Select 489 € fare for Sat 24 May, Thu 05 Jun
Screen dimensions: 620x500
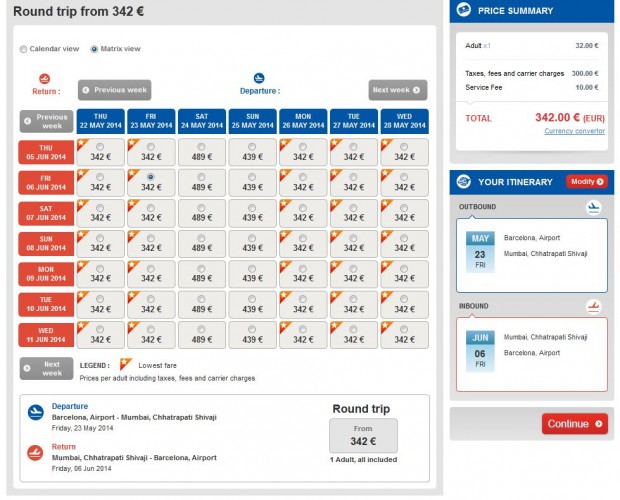(201, 148)
